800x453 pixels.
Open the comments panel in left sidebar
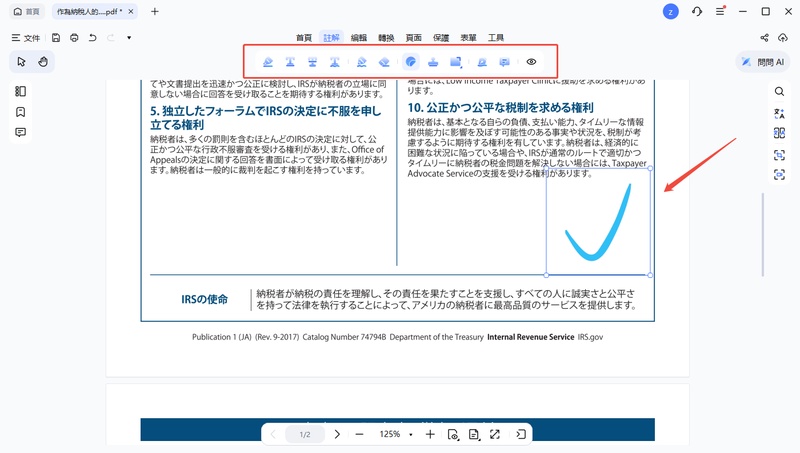[x=20, y=132]
